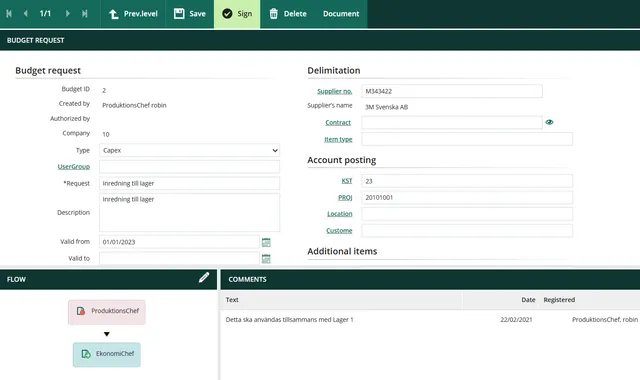
Task: Click the Item type input field
Action: [x=467, y=139]
